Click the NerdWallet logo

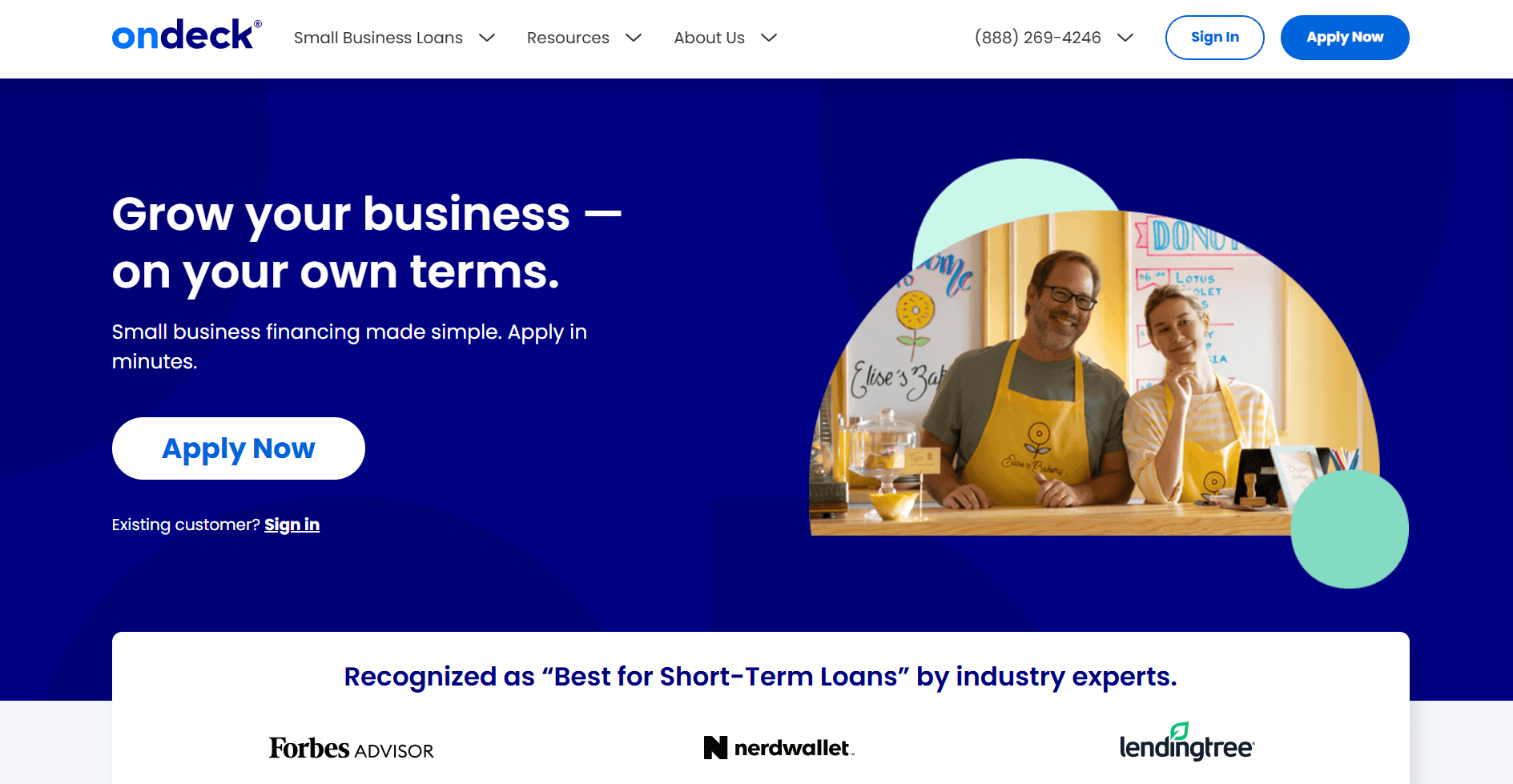[x=779, y=748]
